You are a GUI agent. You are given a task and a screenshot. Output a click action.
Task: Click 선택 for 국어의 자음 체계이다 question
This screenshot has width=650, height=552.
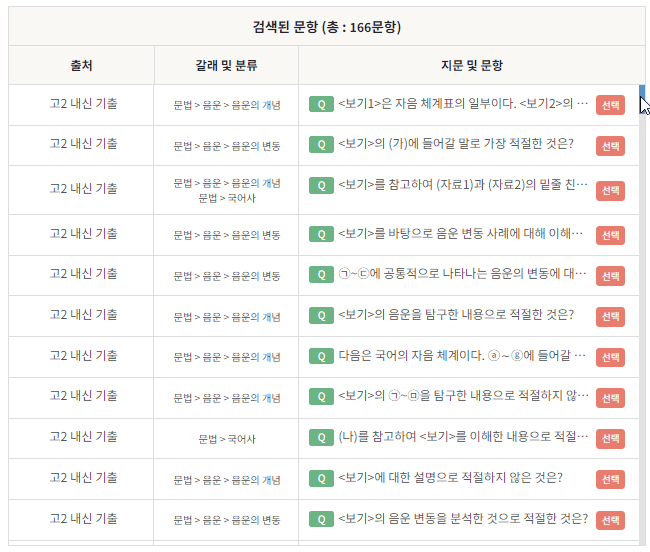coord(610,357)
